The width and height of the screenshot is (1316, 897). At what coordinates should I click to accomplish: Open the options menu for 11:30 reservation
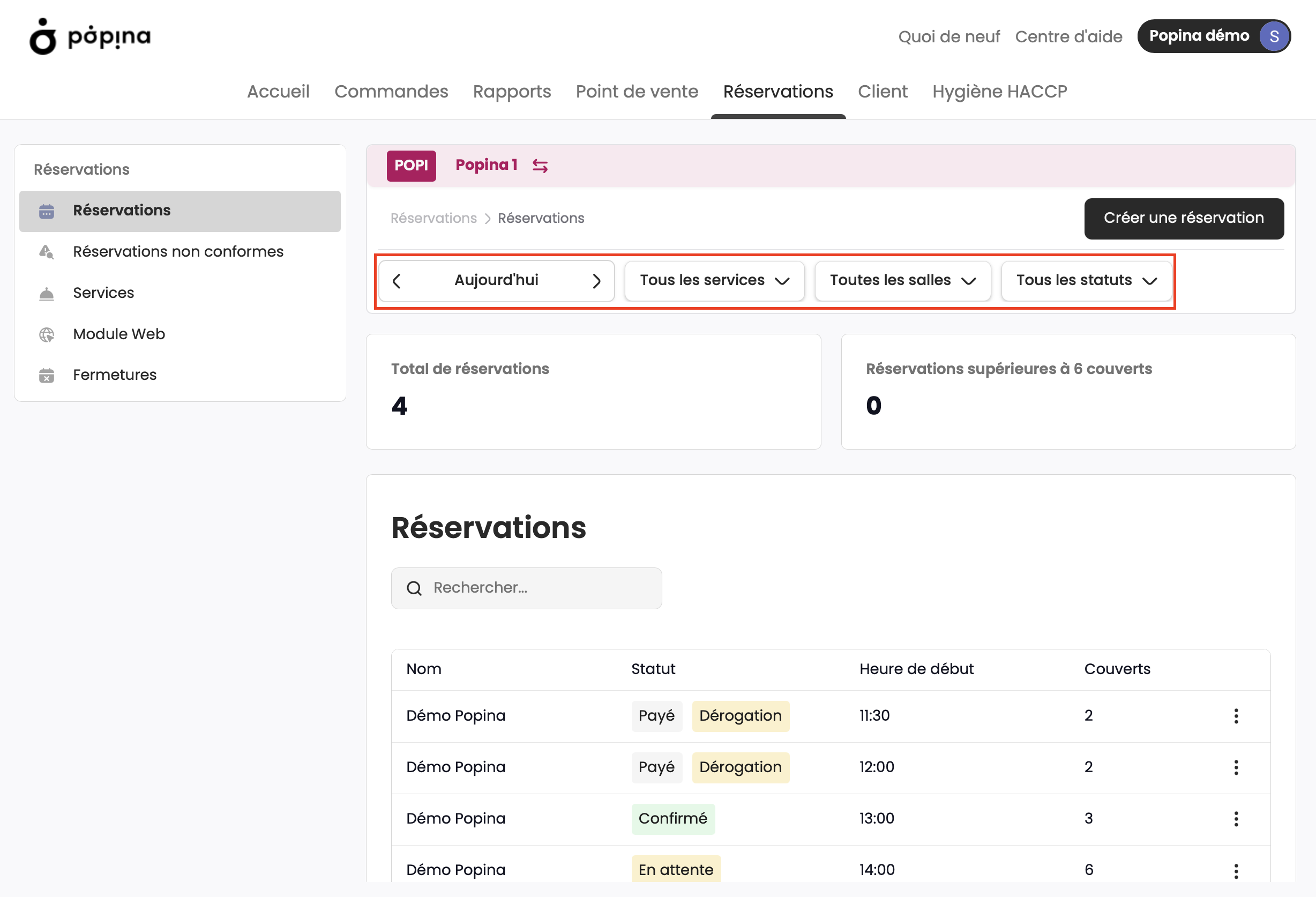pos(1236,716)
